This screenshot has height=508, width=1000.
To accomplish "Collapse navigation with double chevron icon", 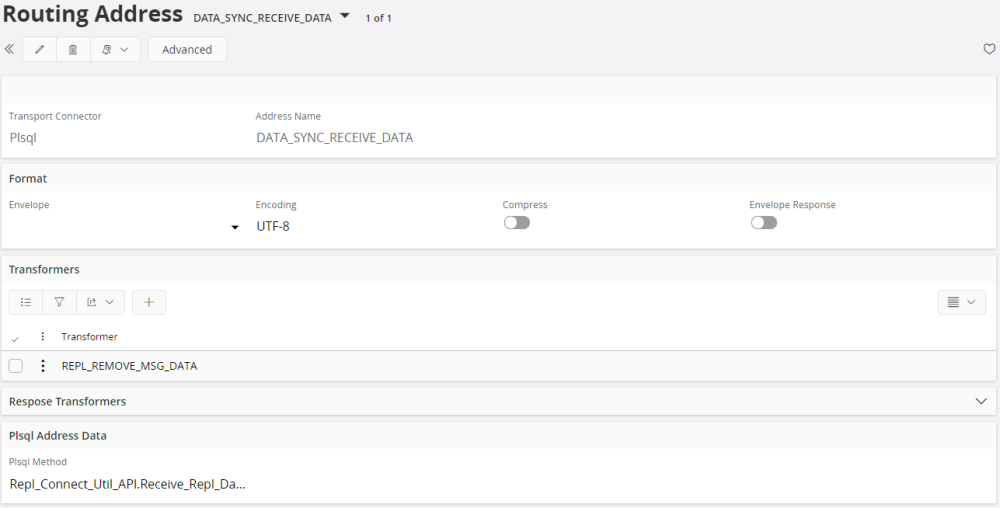I will [9, 49].
